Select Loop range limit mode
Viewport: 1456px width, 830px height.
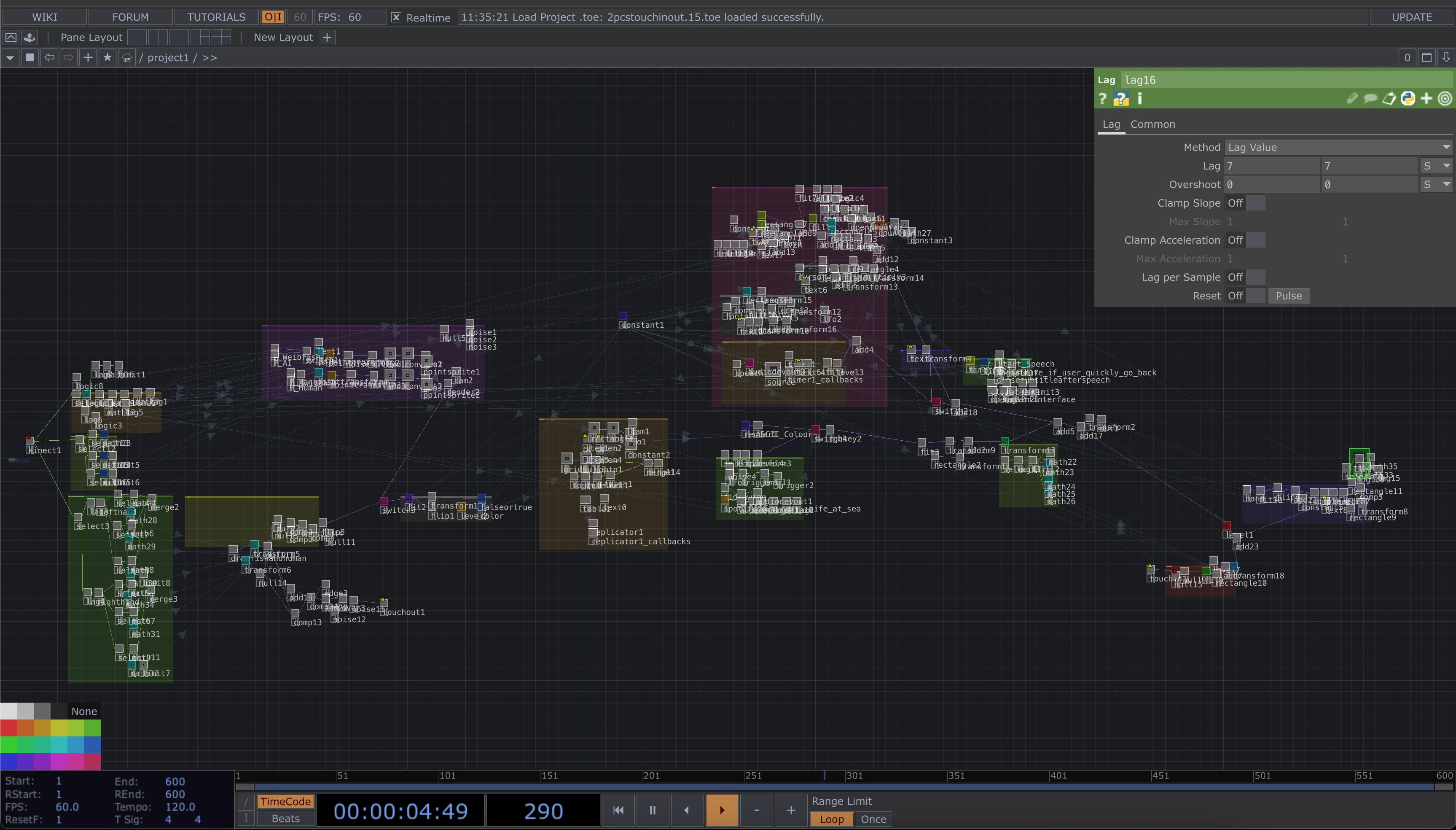pos(832,819)
